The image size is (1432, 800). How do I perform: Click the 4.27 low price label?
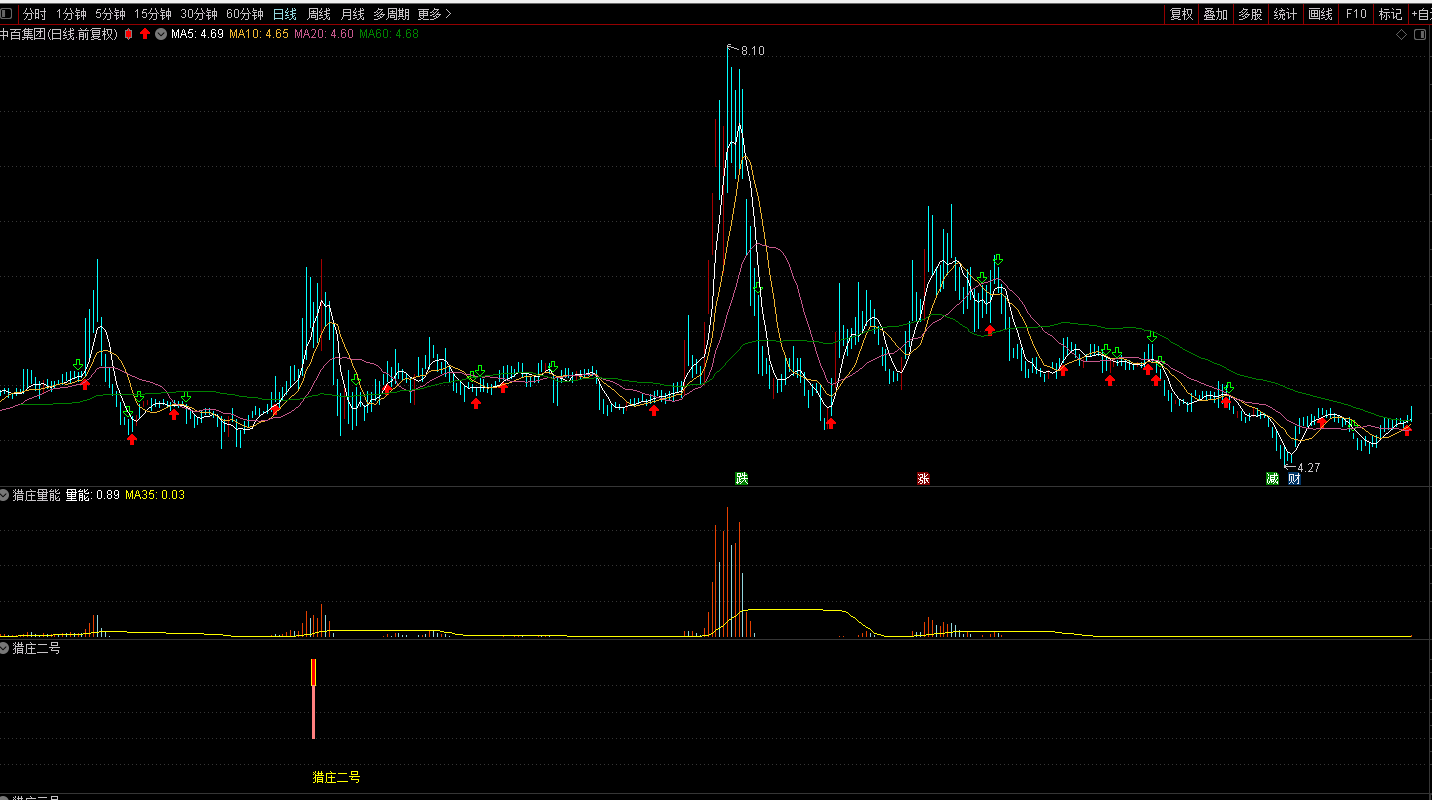pos(1308,467)
